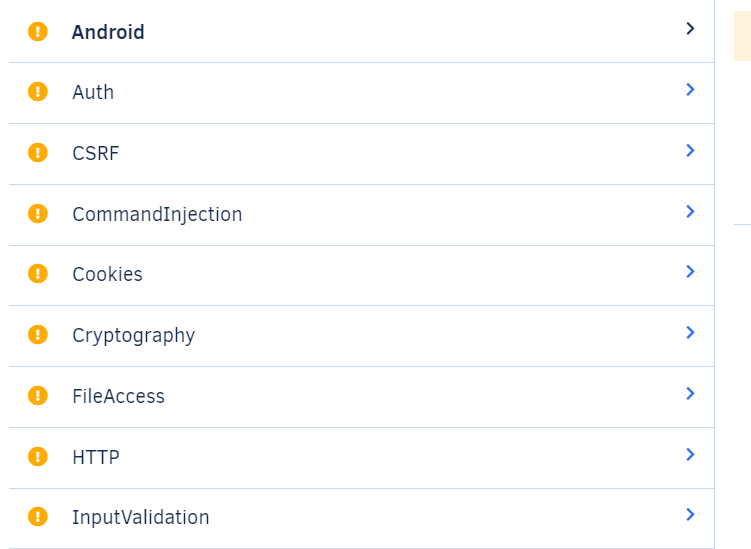Select the HTTP category label
The image size is (751, 549).
point(95,457)
